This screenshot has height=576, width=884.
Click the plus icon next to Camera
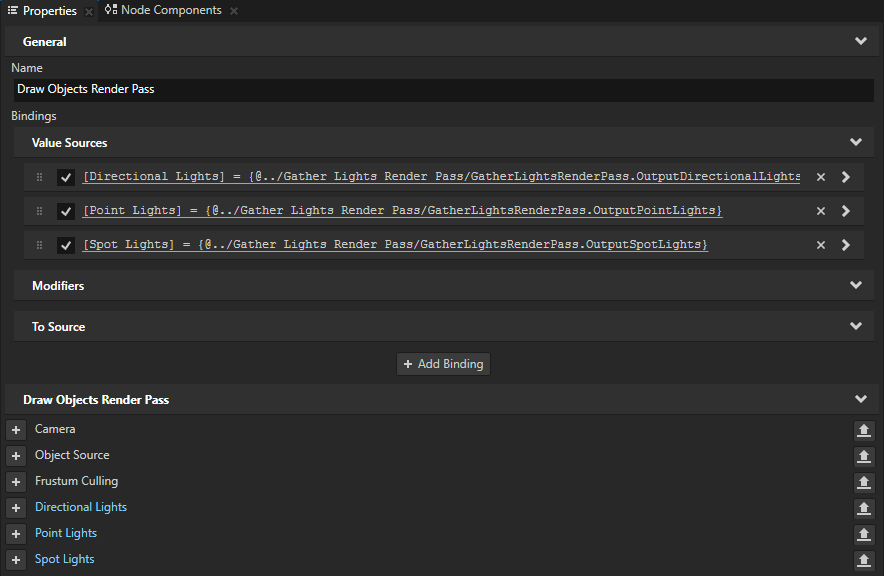(15, 429)
